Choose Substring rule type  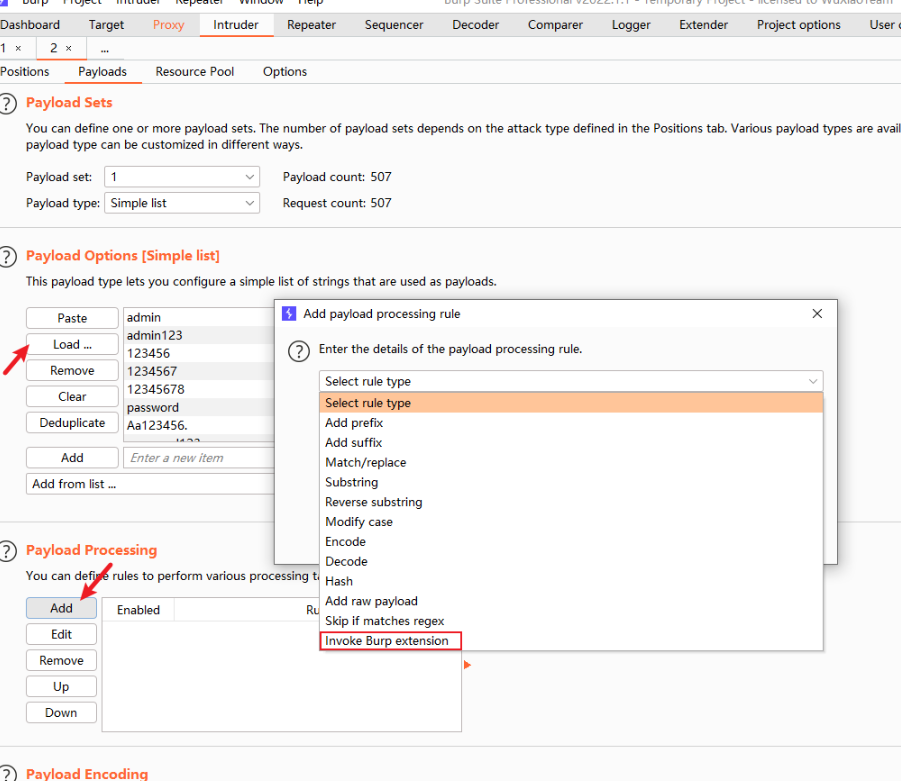[x=571, y=482]
